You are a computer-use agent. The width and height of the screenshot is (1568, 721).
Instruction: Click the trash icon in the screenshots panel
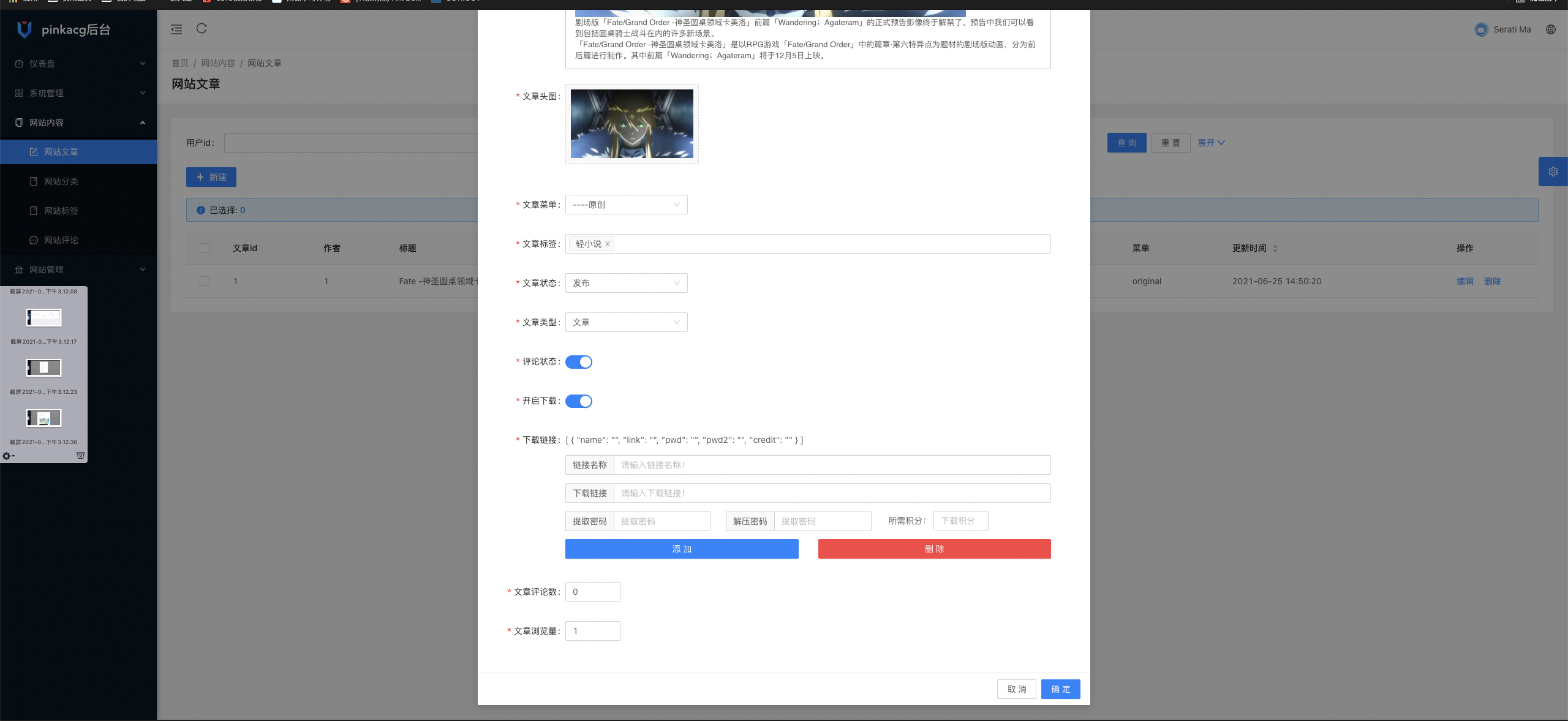point(80,456)
